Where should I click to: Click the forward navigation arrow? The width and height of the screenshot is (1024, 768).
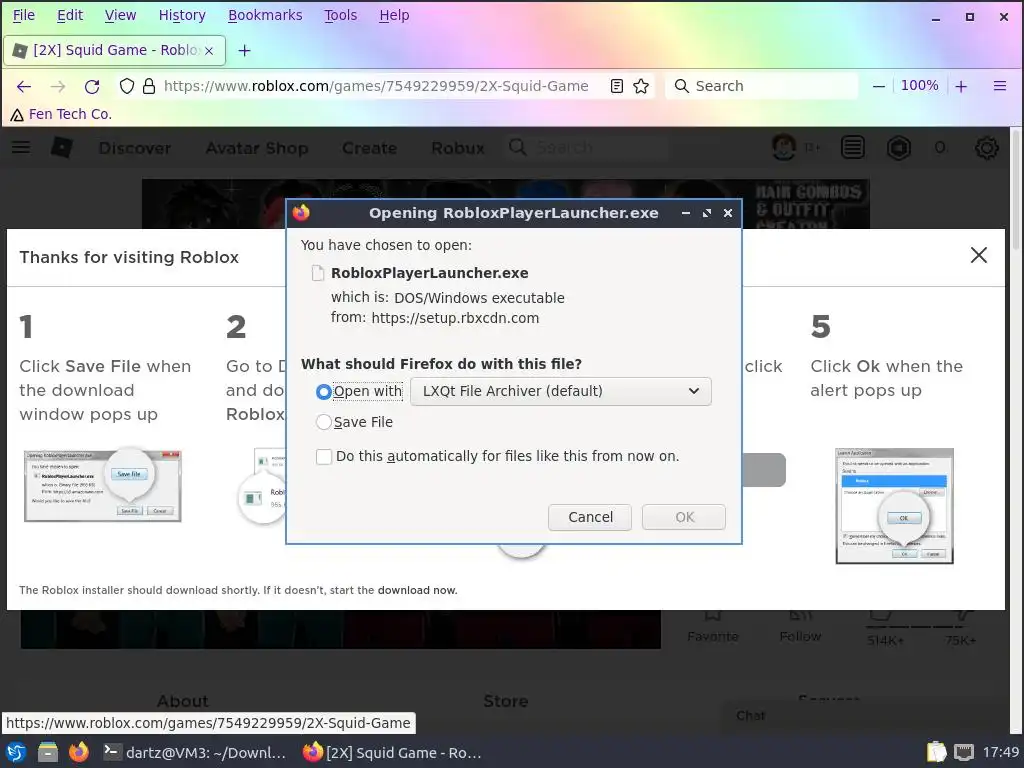click(58, 86)
